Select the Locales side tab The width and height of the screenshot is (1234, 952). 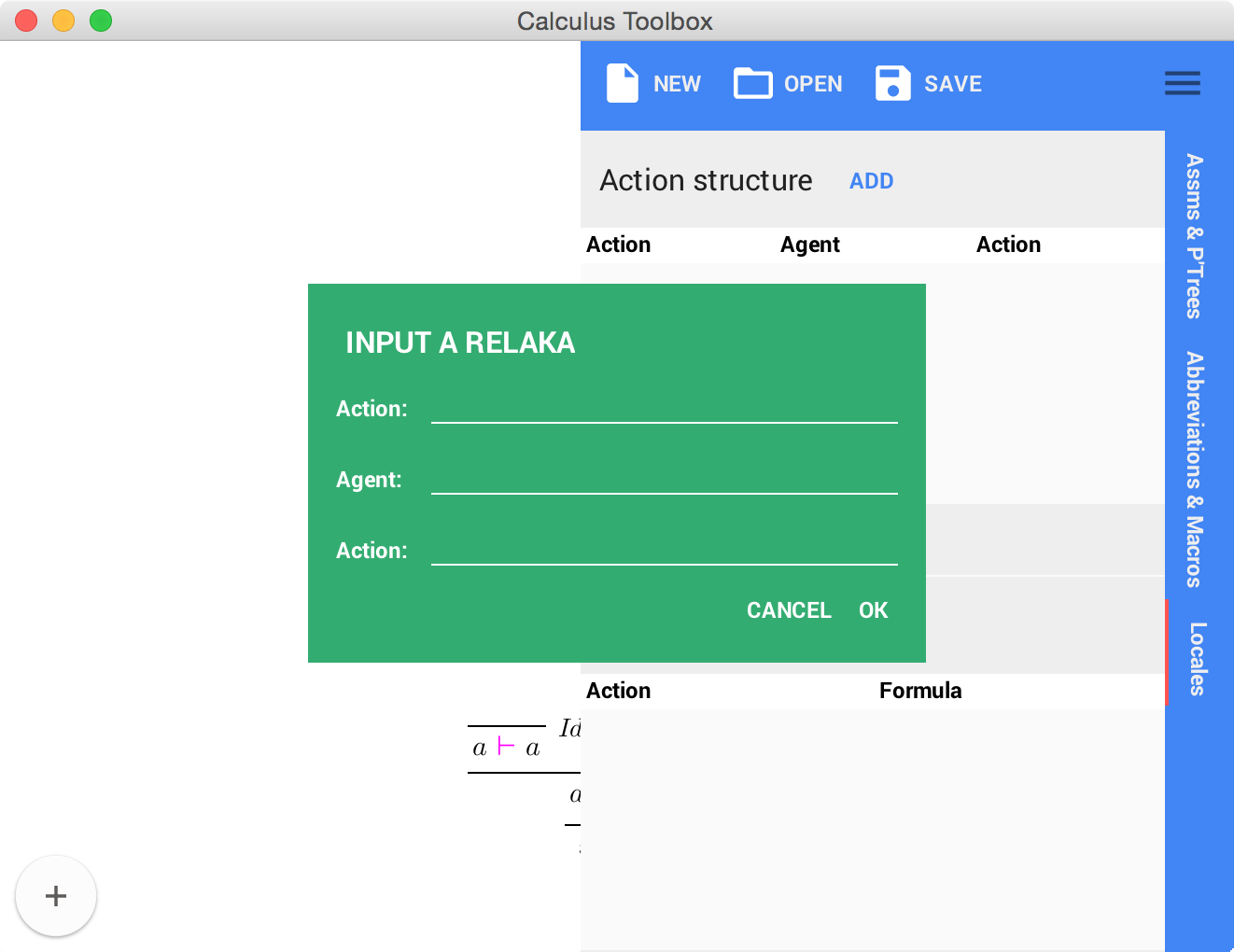tap(1198, 659)
